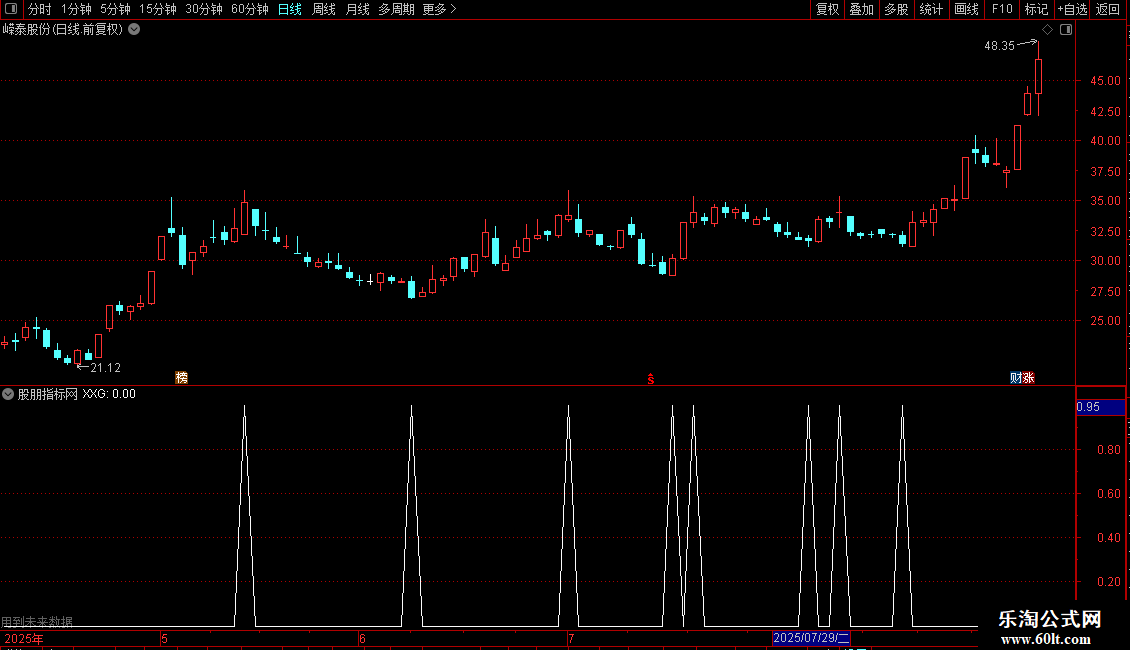Open the 财 financial report marker
Screen dimensions: 1130x650
[1016, 378]
